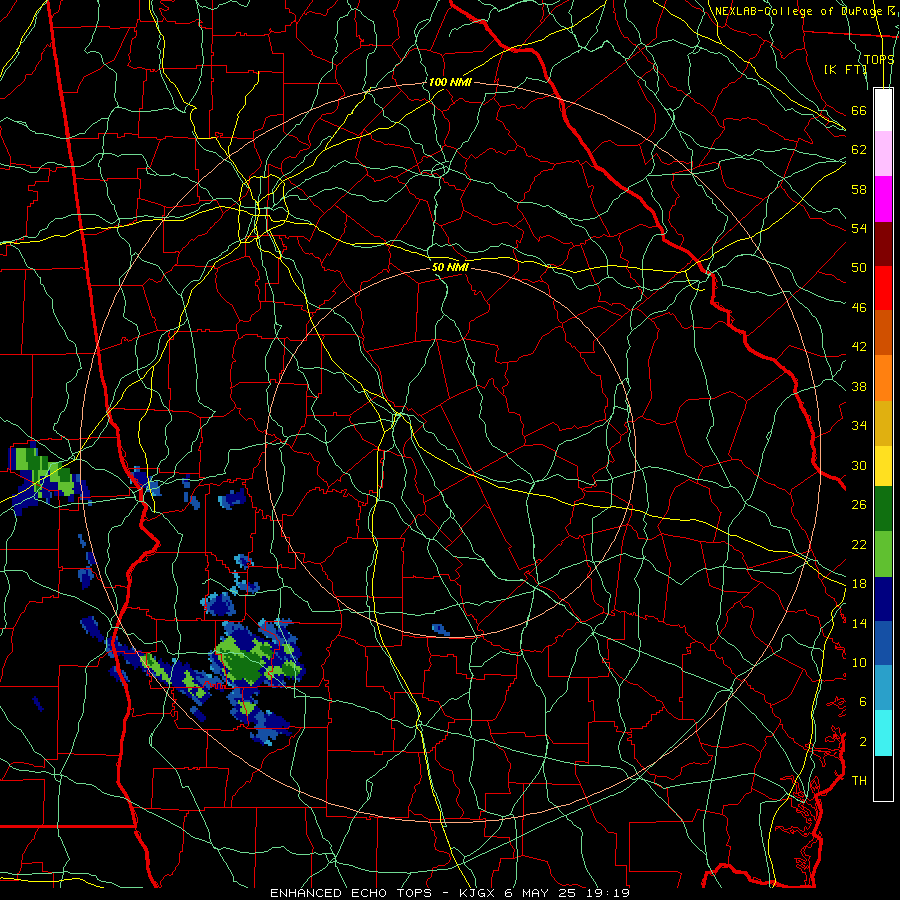
Task: Click the '42' legend value
Action: [859, 346]
